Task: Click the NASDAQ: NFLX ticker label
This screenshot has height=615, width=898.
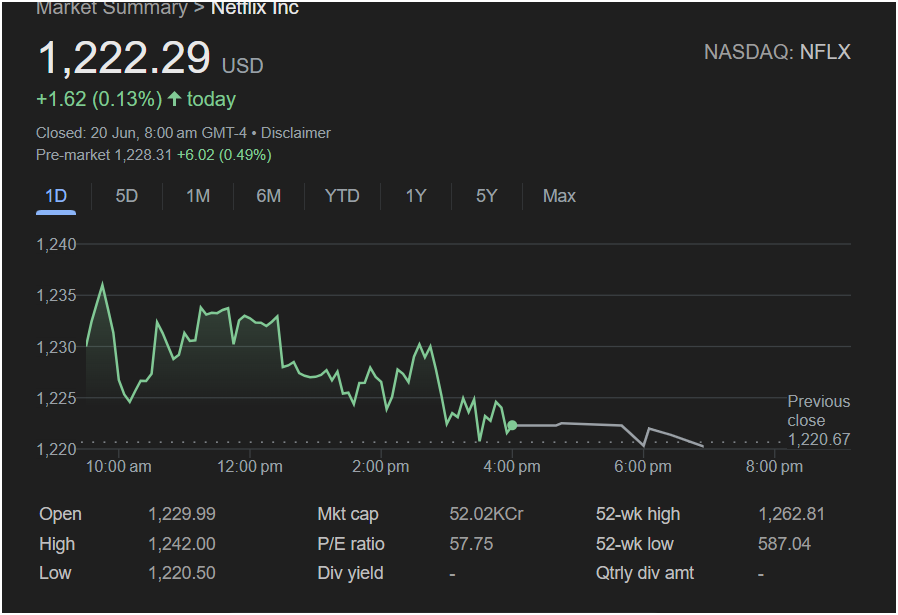Action: (777, 52)
